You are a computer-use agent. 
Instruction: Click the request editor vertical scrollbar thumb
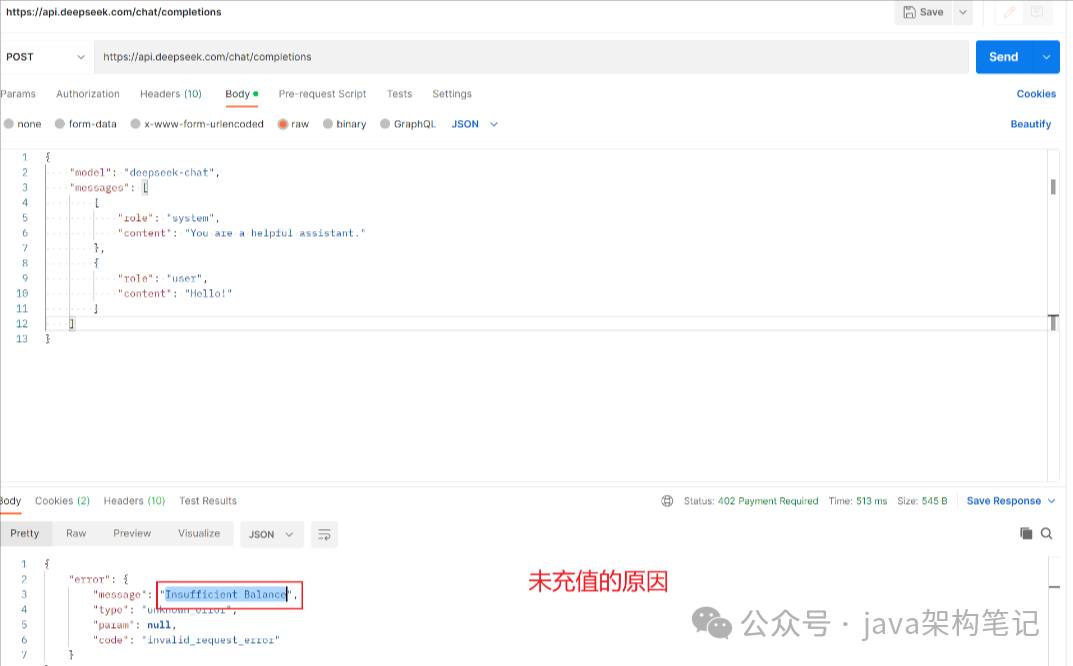tap(1053, 186)
